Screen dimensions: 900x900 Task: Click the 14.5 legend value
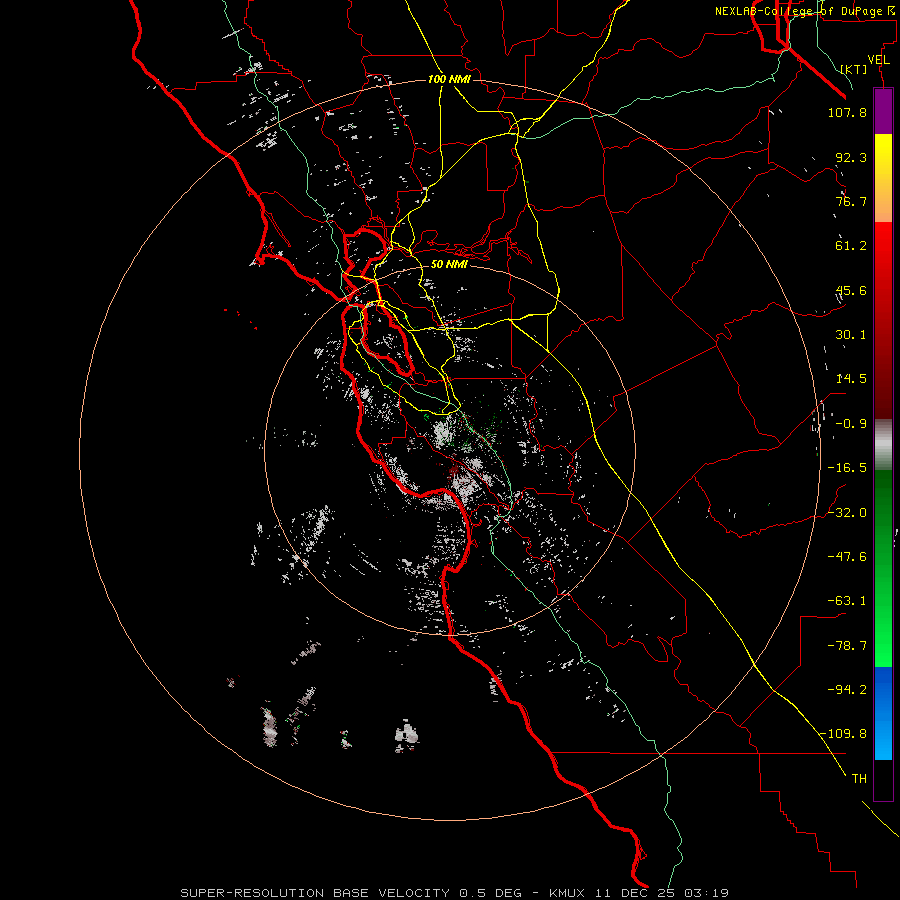click(851, 379)
